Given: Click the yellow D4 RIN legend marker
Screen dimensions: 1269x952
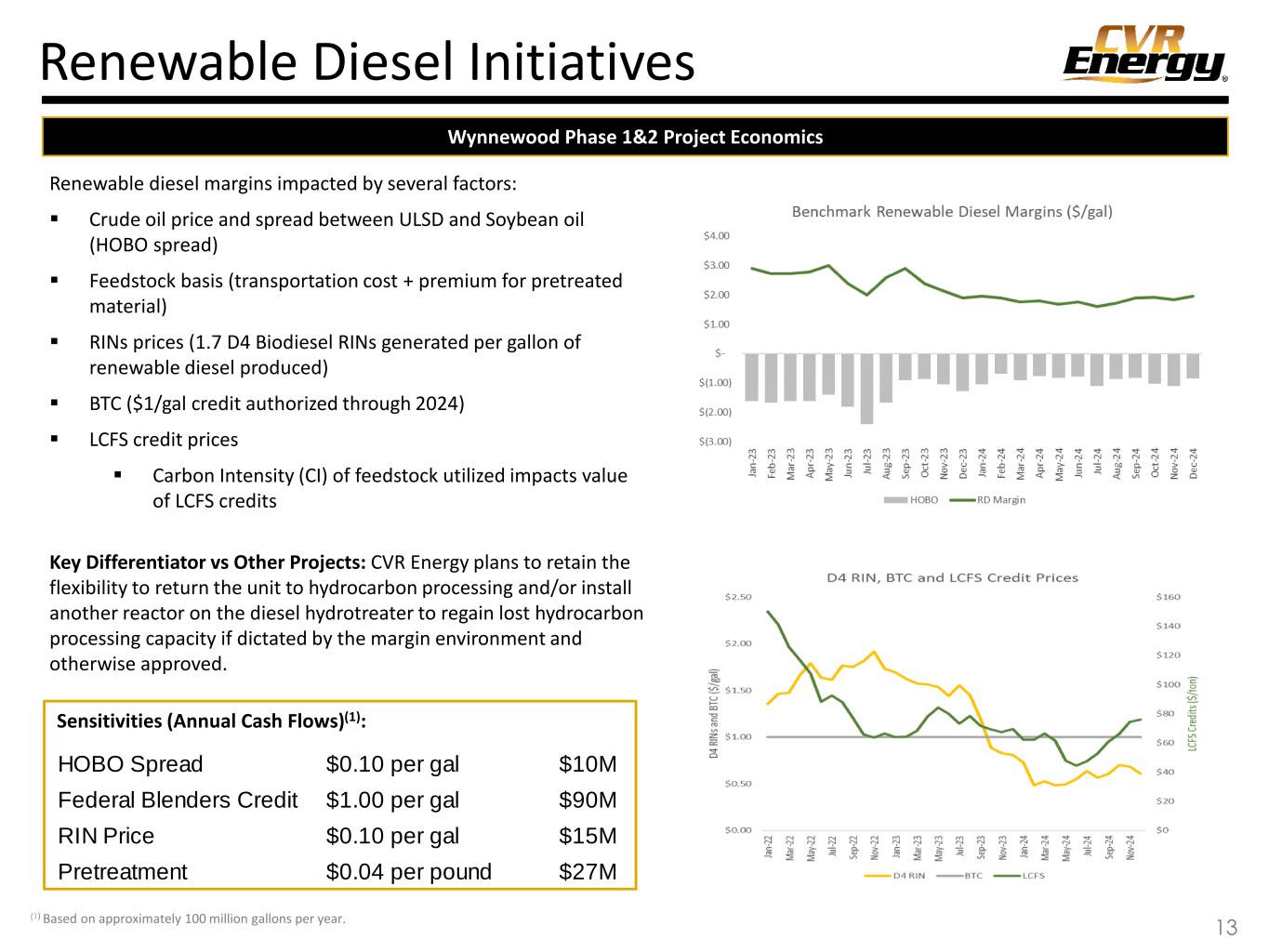Looking at the screenshot, I should tap(878, 875).
